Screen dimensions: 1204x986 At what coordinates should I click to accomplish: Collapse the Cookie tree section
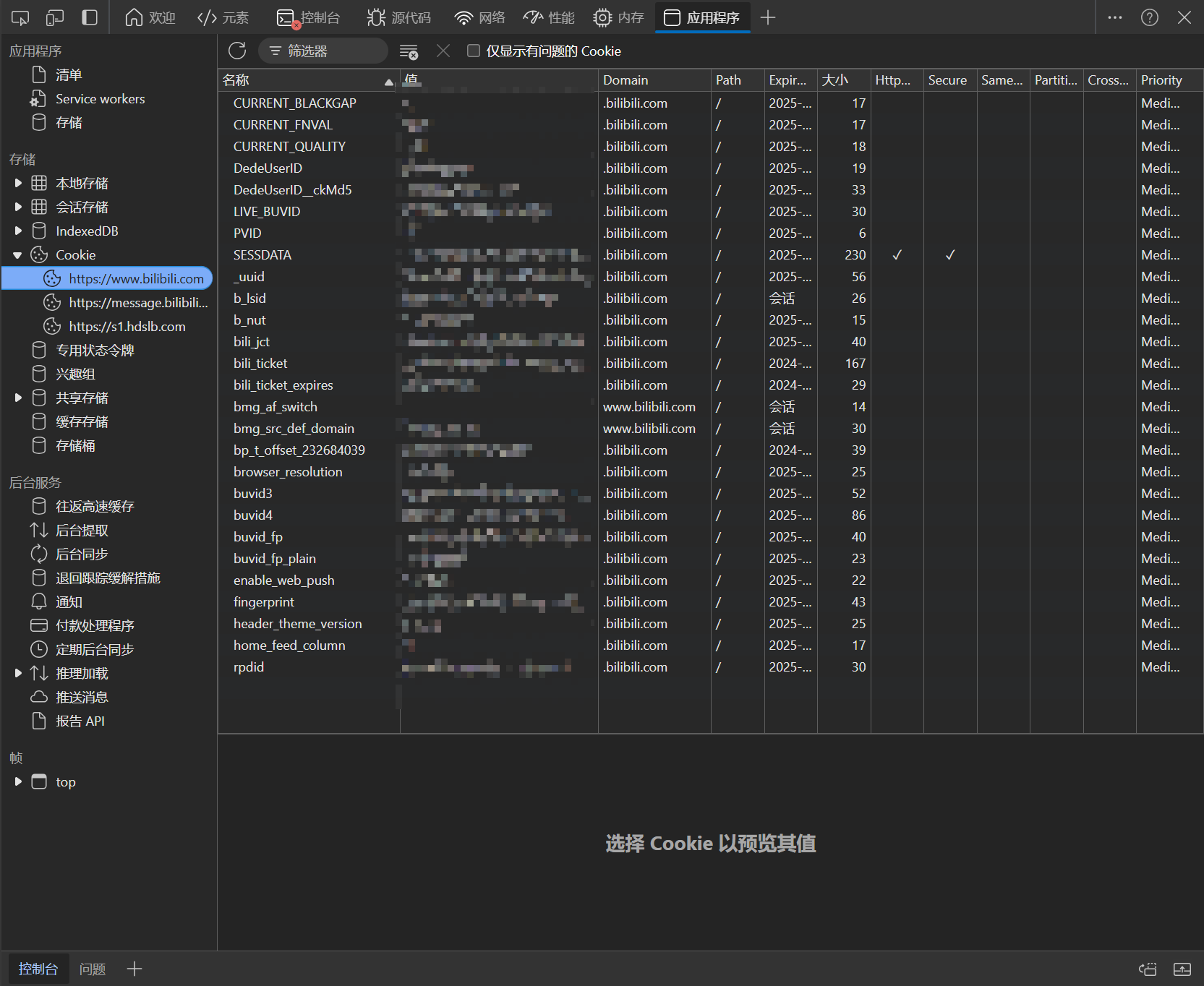(x=17, y=254)
